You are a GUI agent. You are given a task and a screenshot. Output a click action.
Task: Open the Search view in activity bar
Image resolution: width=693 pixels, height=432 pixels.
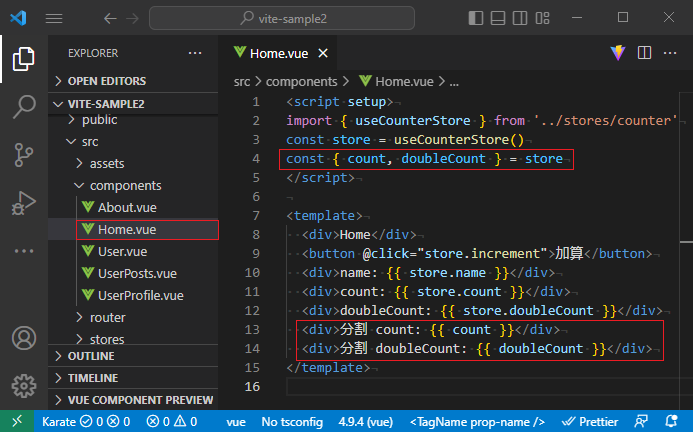pos(23,107)
